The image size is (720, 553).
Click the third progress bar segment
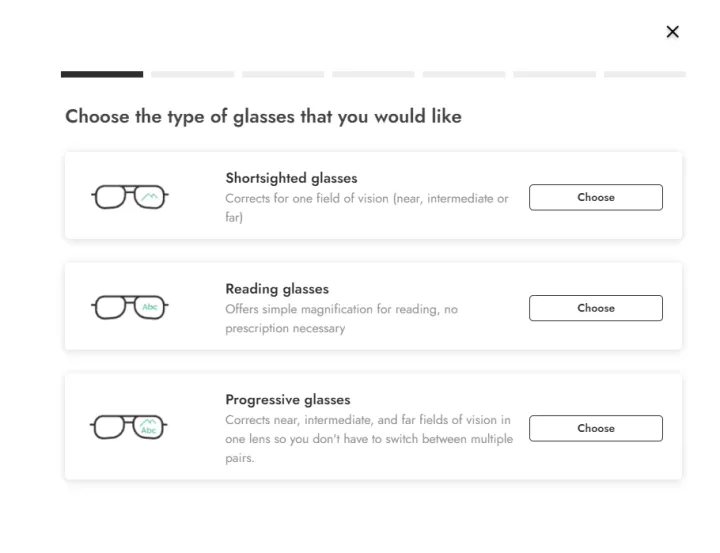coord(283,74)
